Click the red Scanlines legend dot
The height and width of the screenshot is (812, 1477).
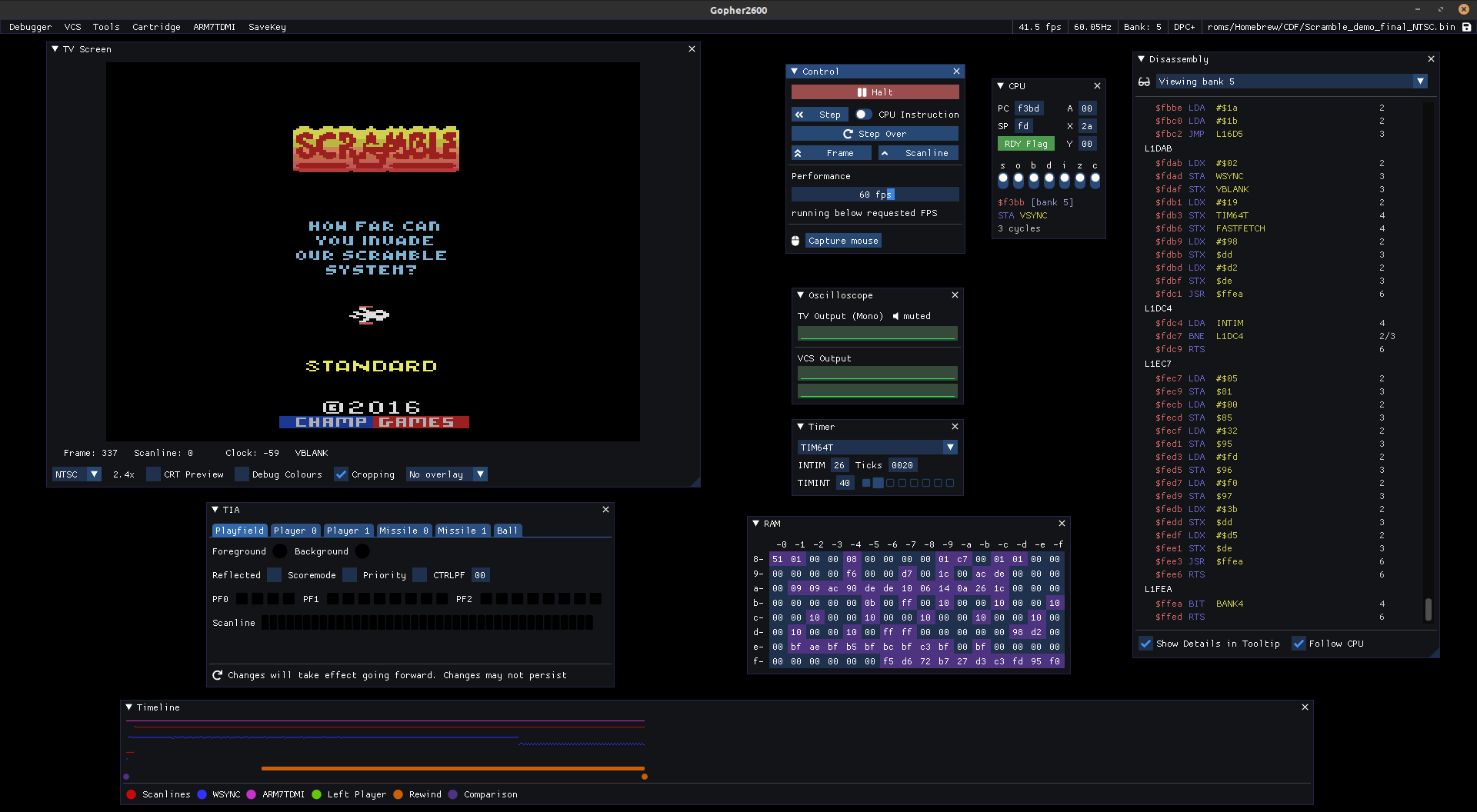[x=132, y=794]
